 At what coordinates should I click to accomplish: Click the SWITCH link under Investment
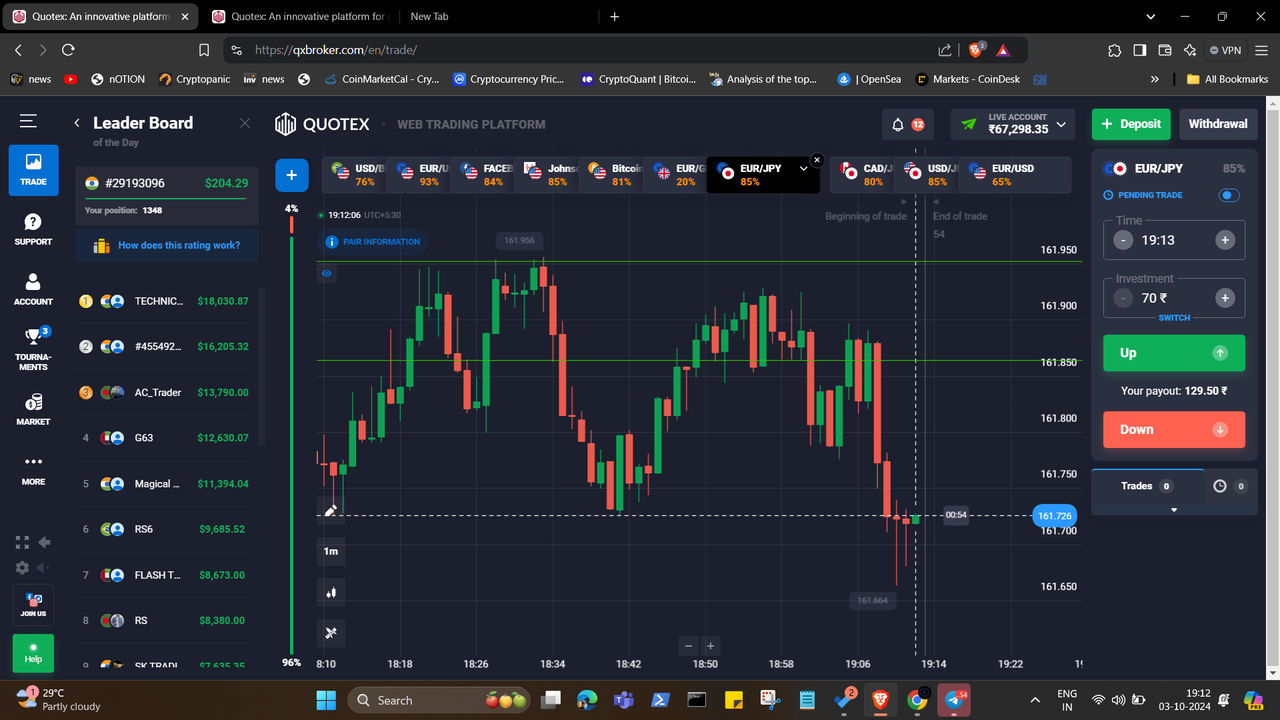coord(1174,318)
